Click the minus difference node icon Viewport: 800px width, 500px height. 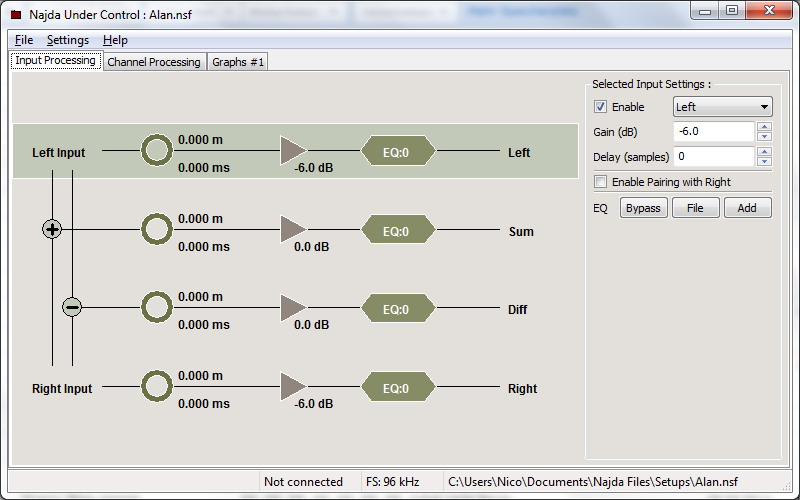(72, 307)
